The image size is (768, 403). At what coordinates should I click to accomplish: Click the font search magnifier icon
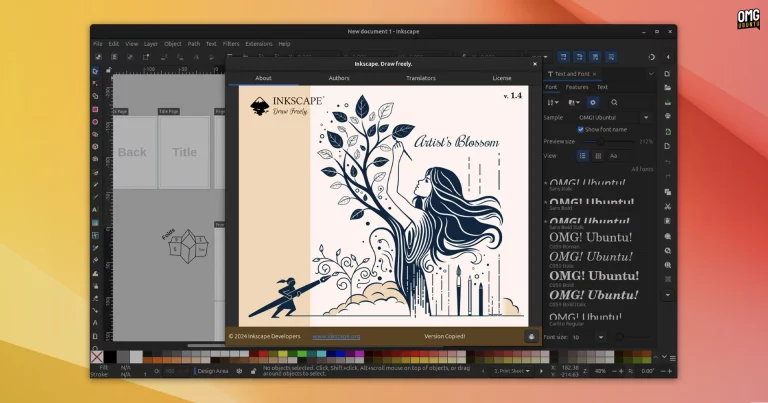(614, 102)
